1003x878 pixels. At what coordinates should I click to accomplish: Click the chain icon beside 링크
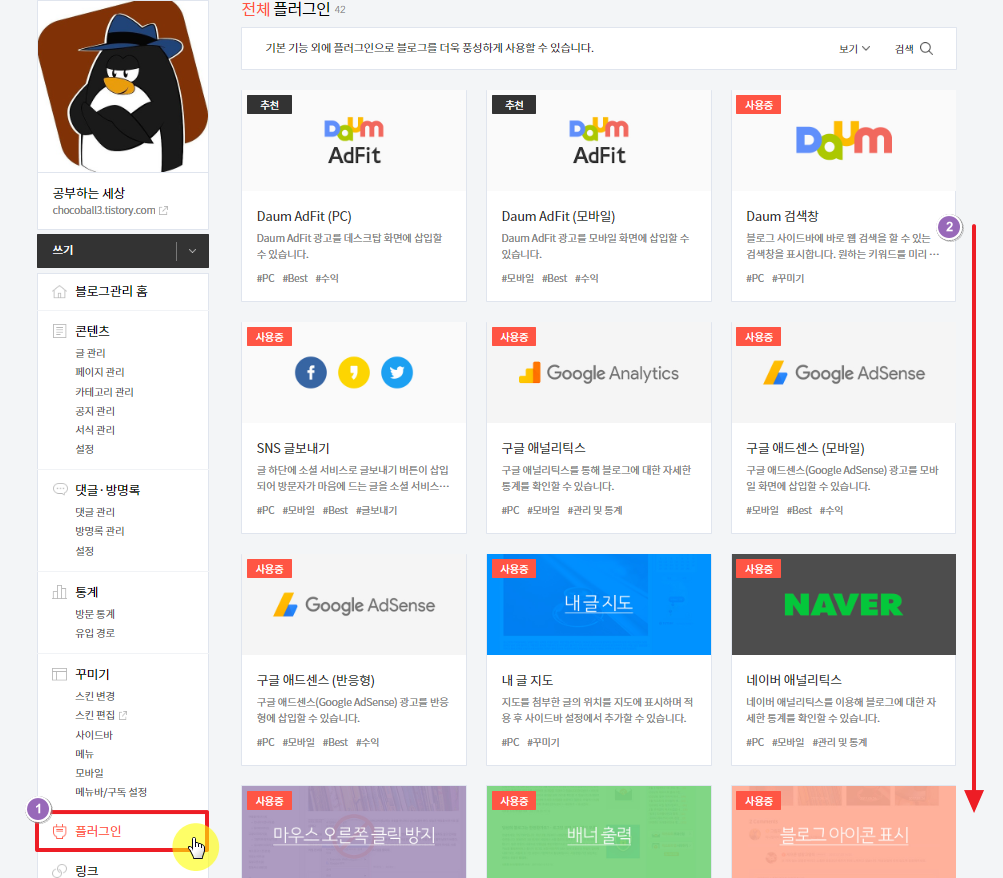[x=59, y=871]
